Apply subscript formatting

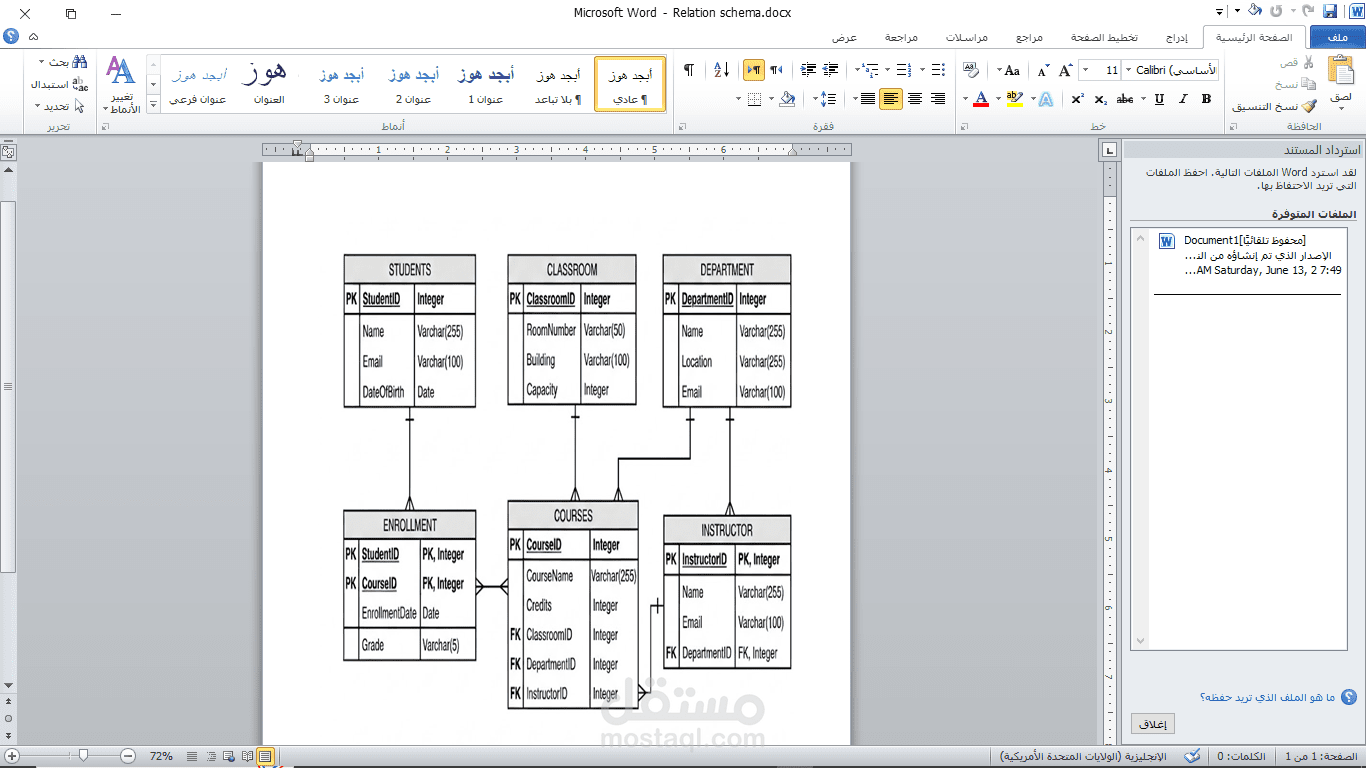[1101, 99]
